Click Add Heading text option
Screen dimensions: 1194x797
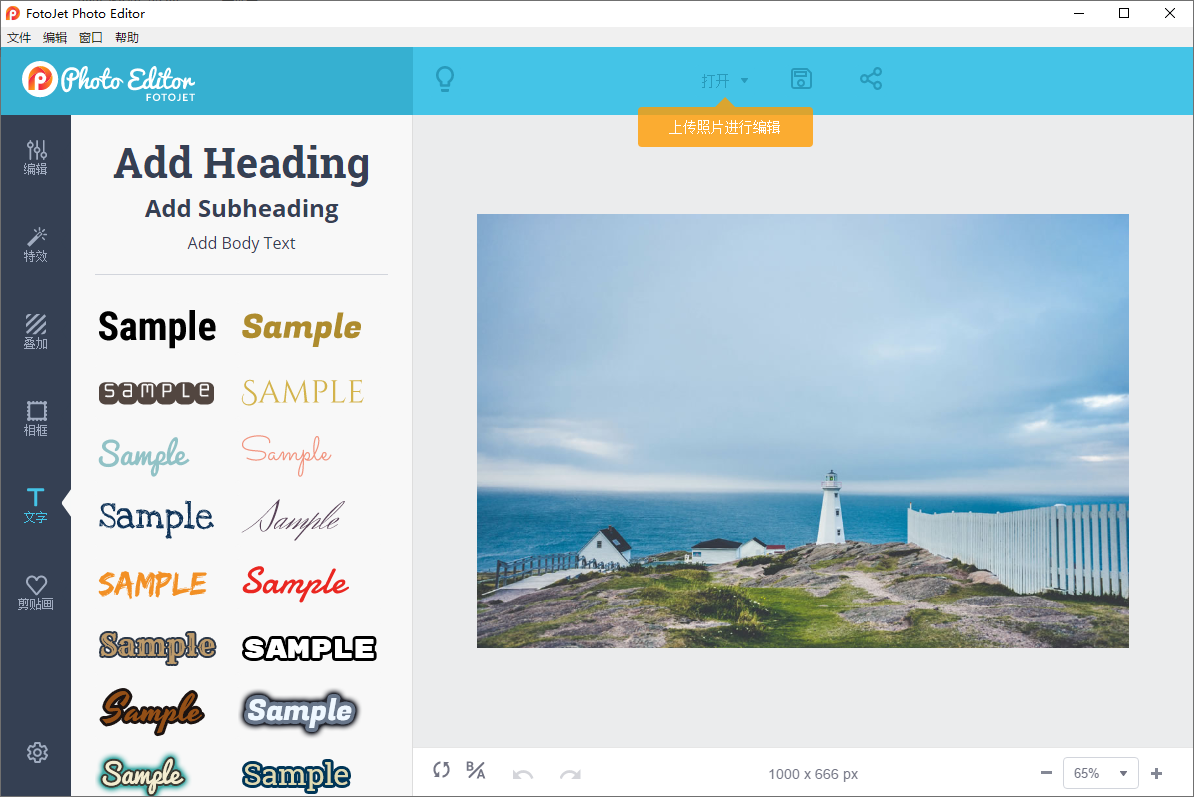coord(242,164)
